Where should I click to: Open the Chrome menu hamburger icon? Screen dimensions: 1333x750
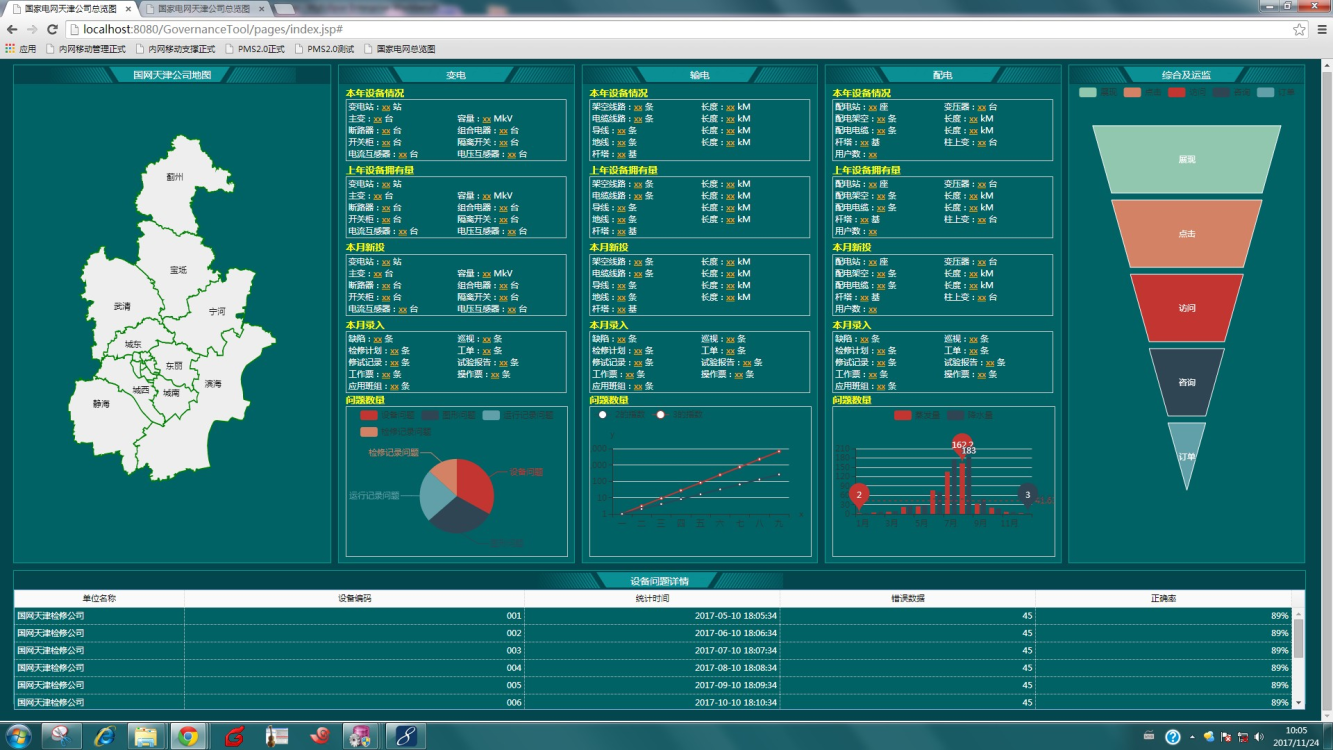1321,30
